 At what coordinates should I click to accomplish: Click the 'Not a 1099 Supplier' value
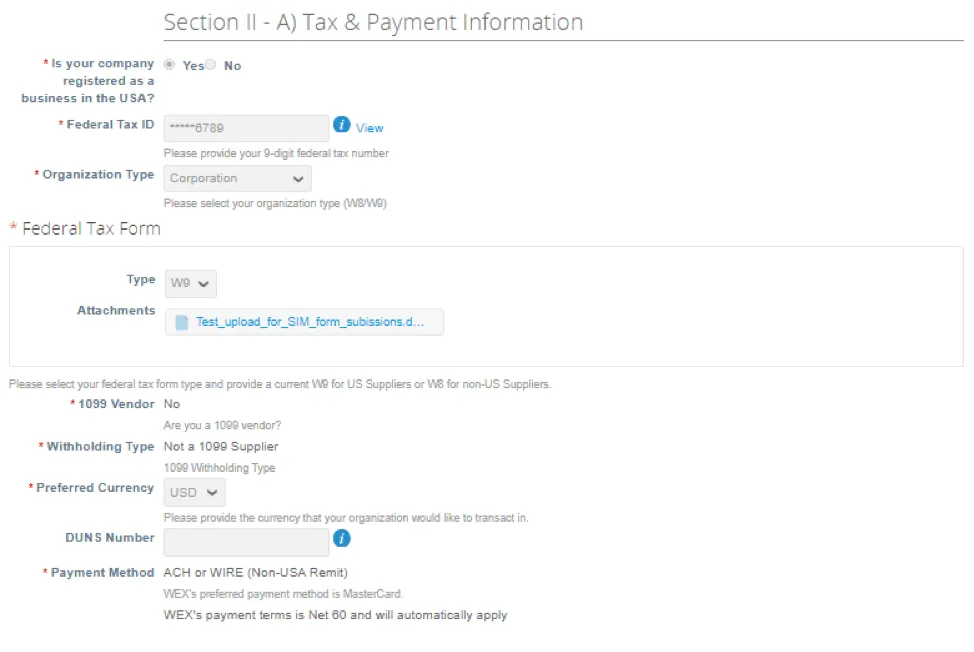point(221,446)
